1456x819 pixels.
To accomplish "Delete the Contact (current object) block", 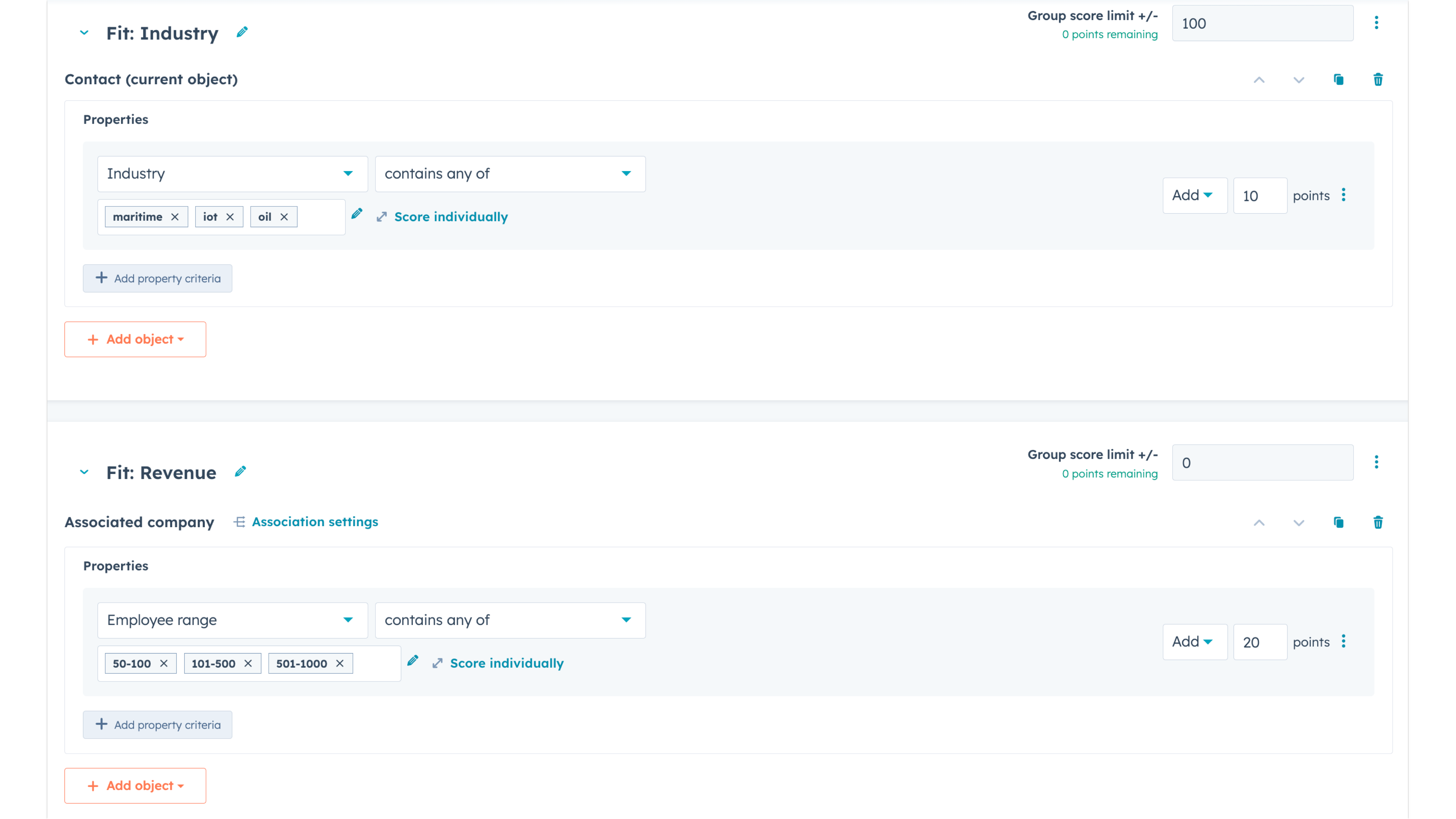I will (1378, 79).
